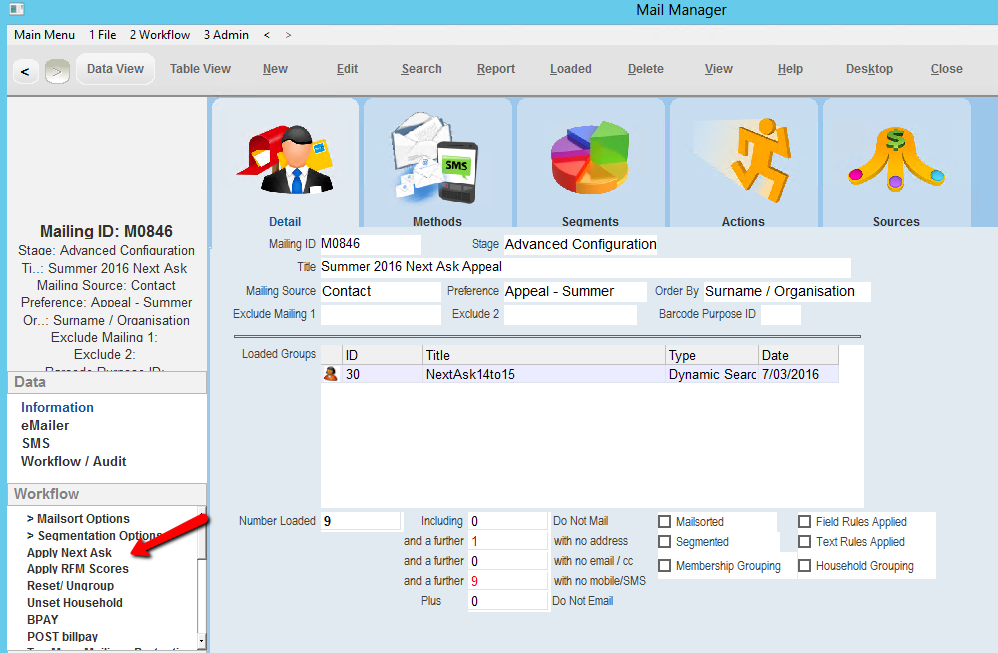Click the Number Loaded field

pyautogui.click(x=361, y=521)
